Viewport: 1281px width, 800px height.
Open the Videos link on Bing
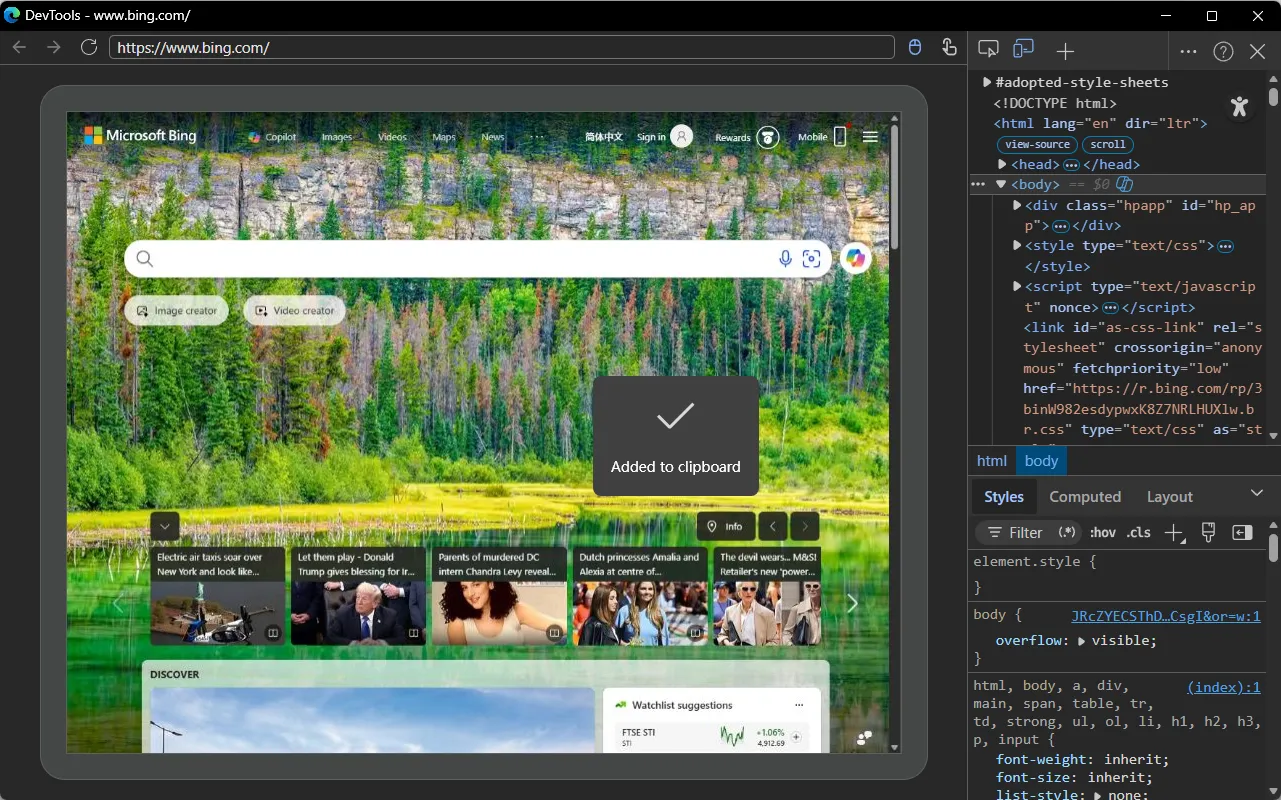[392, 137]
